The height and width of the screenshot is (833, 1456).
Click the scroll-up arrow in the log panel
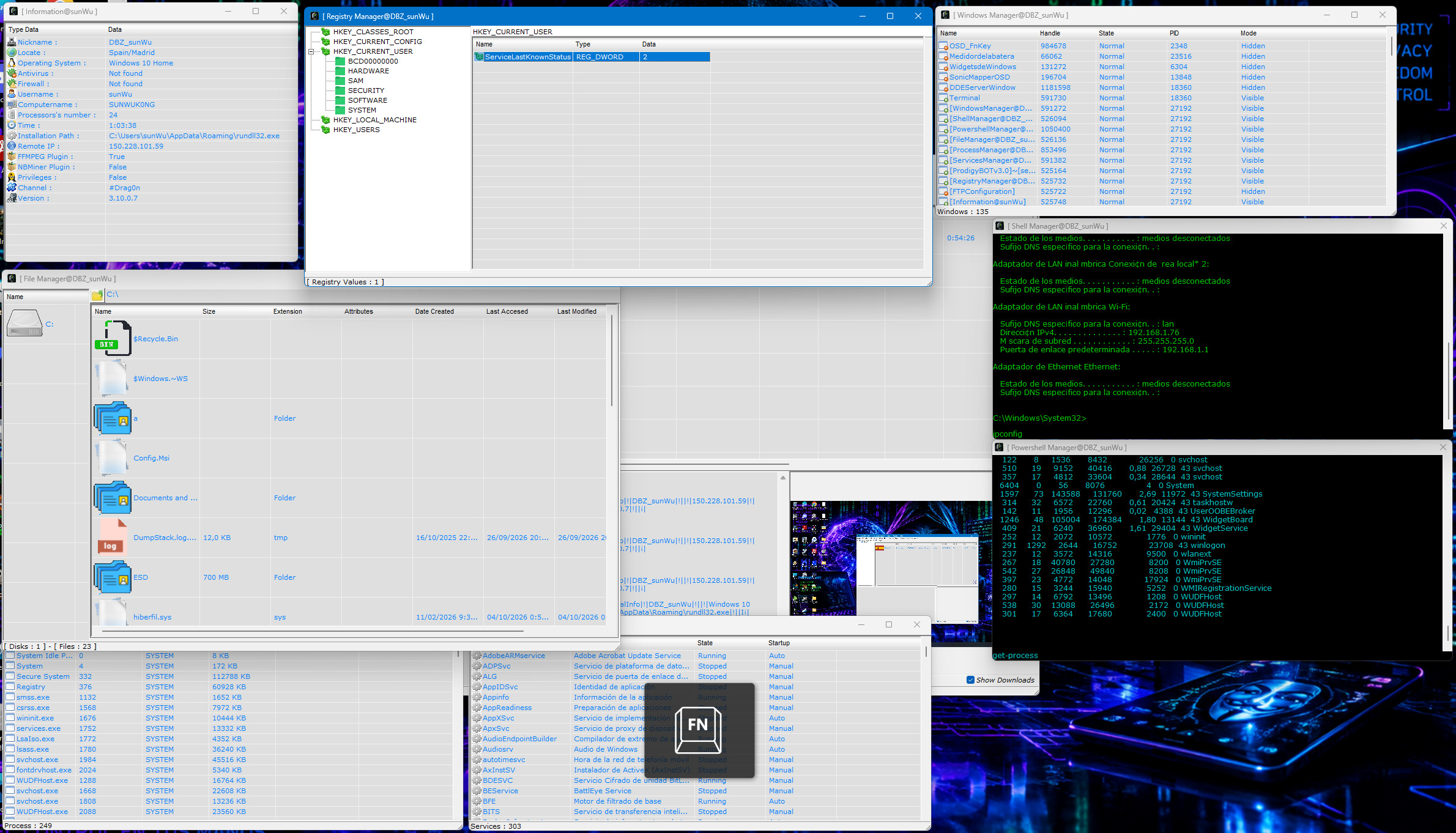tap(783, 478)
